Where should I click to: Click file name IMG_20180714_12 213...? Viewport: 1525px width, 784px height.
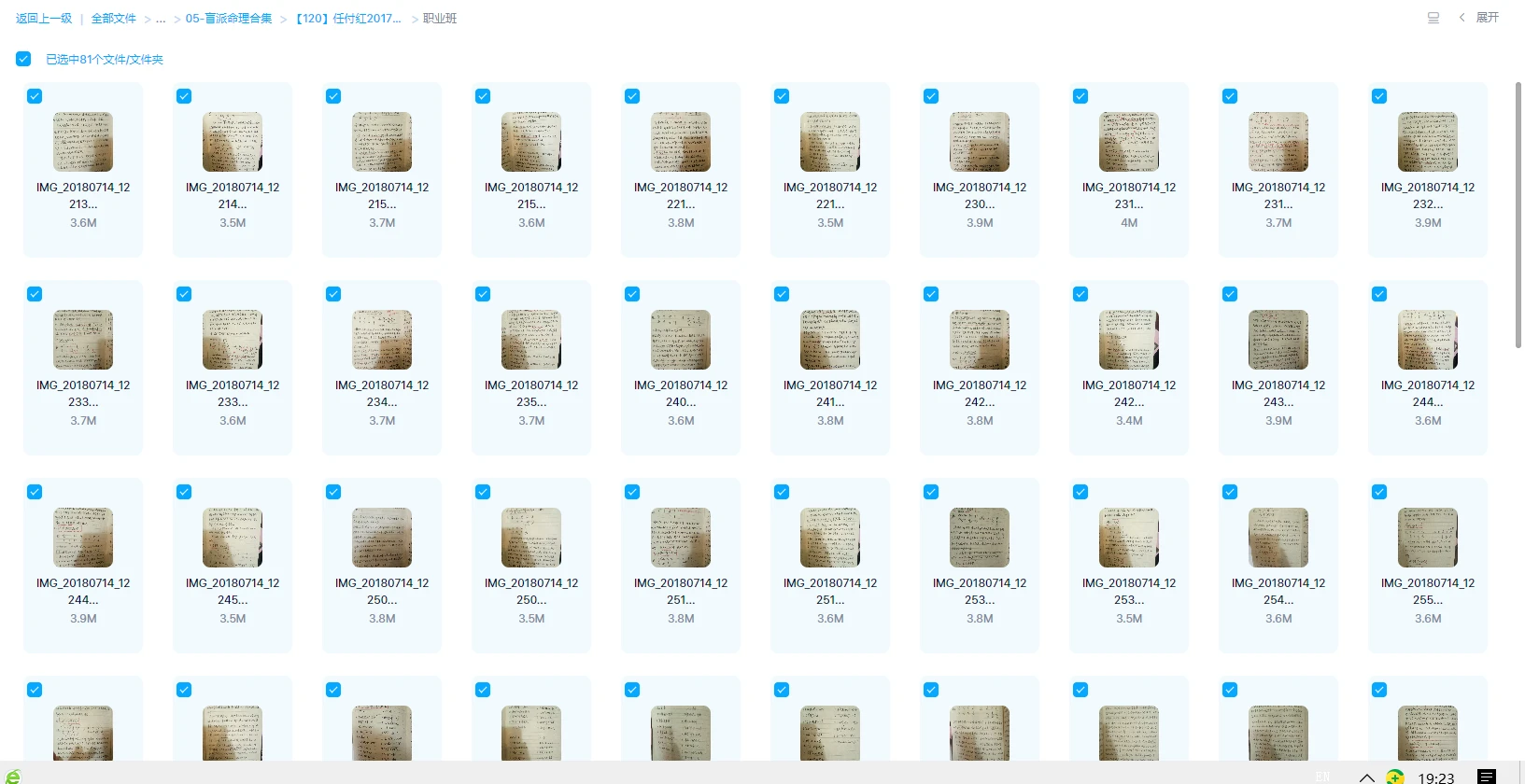(83, 196)
